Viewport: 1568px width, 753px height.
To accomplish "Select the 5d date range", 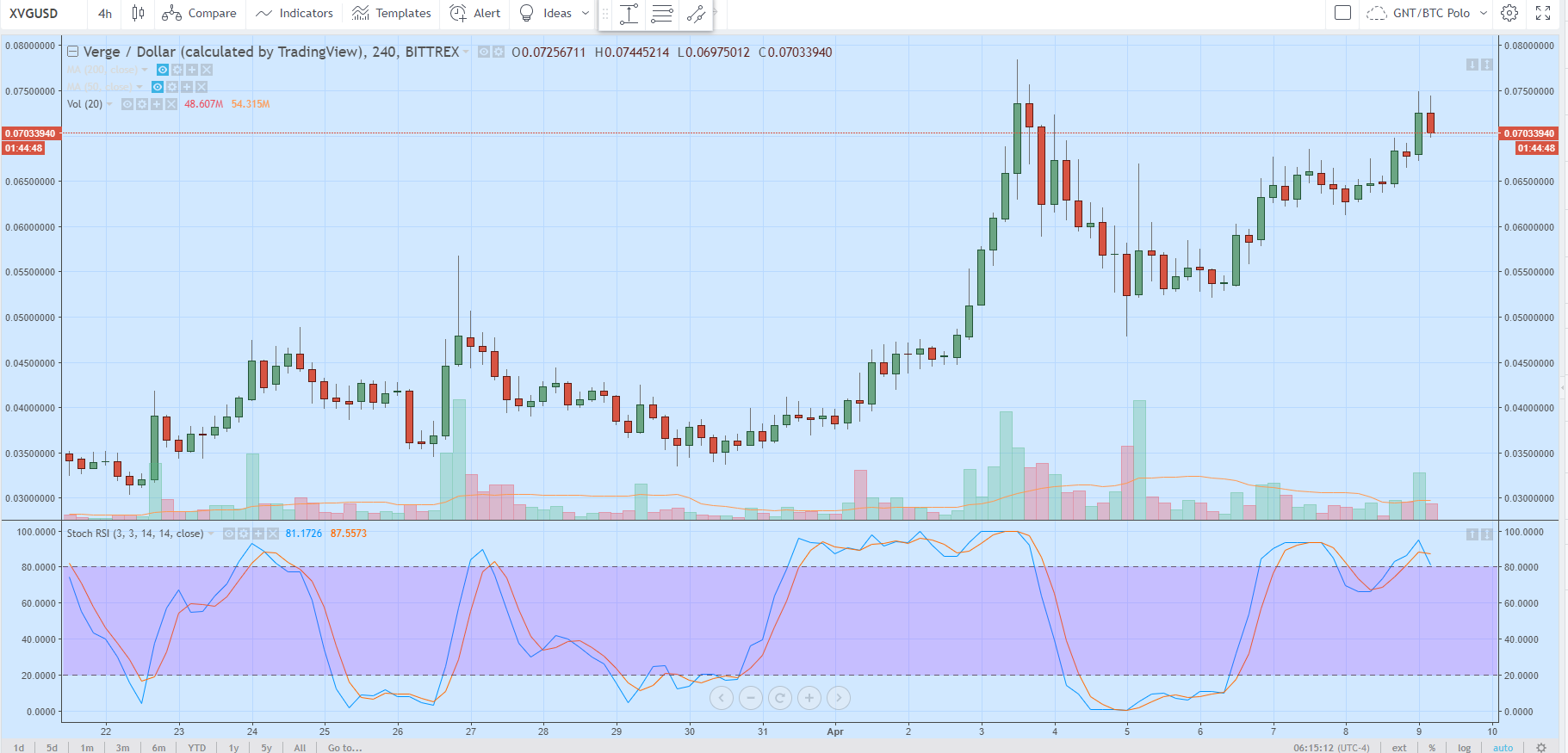I will click(x=52, y=748).
